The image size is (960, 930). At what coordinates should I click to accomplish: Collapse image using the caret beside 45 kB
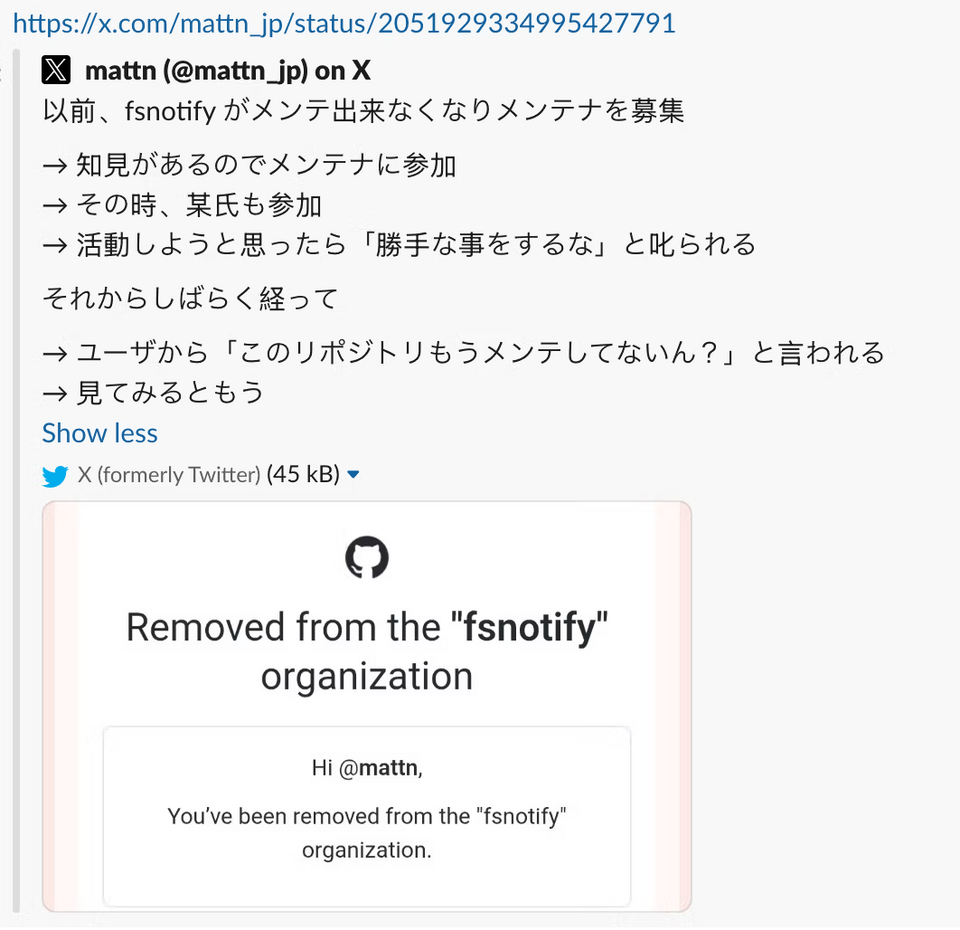pos(353,474)
